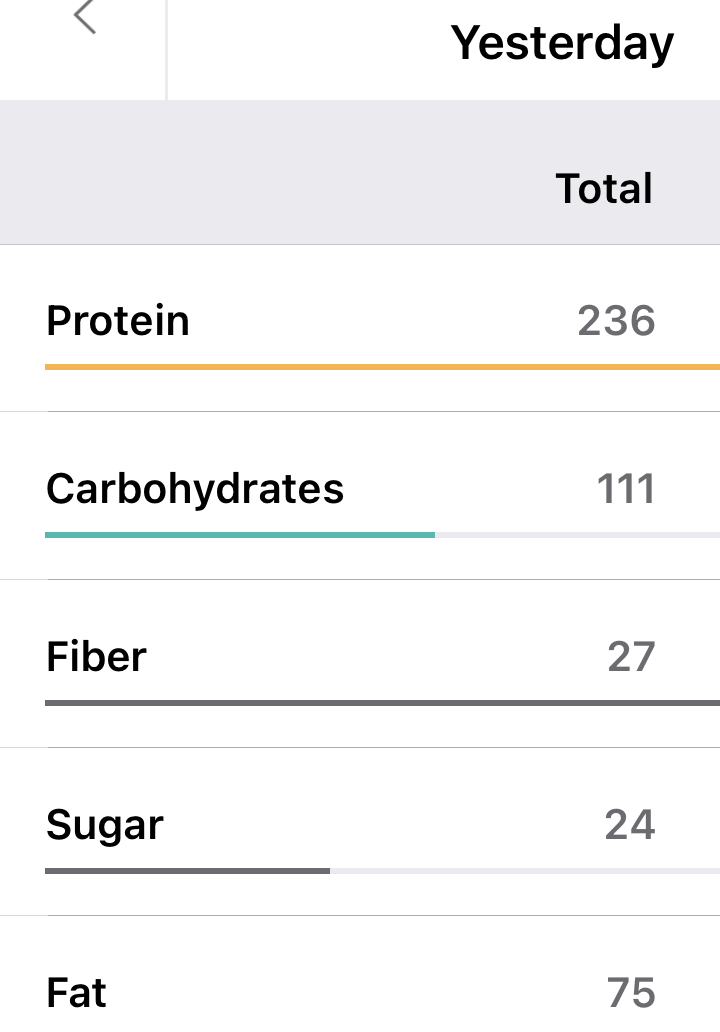
Task: Click the dark gray Fiber progress bar
Action: [x=380, y=703]
